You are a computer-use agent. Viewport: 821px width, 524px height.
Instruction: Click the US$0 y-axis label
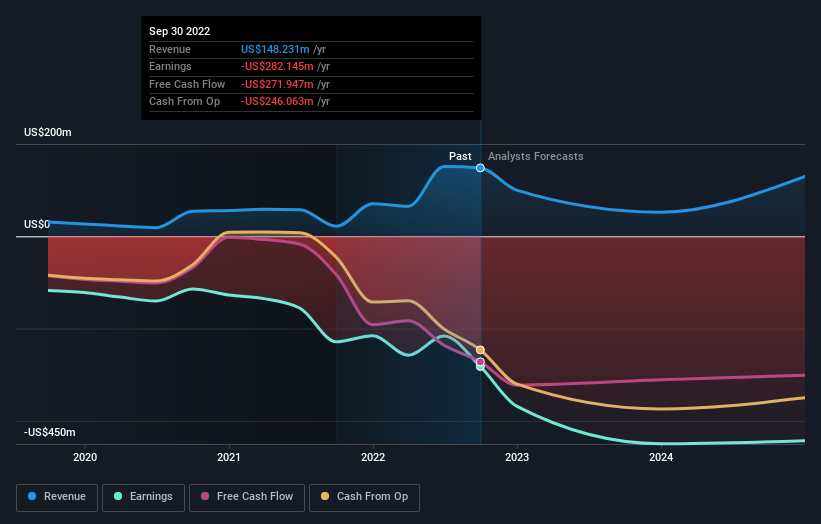click(37, 225)
